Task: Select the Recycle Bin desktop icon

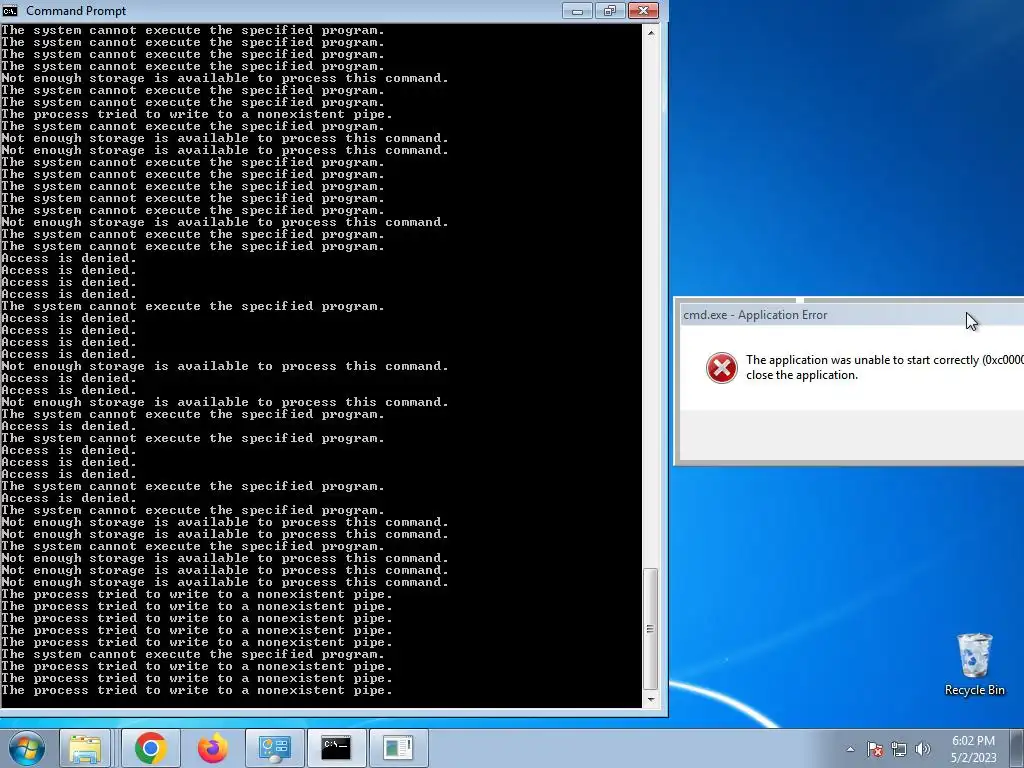Action: coord(974,664)
